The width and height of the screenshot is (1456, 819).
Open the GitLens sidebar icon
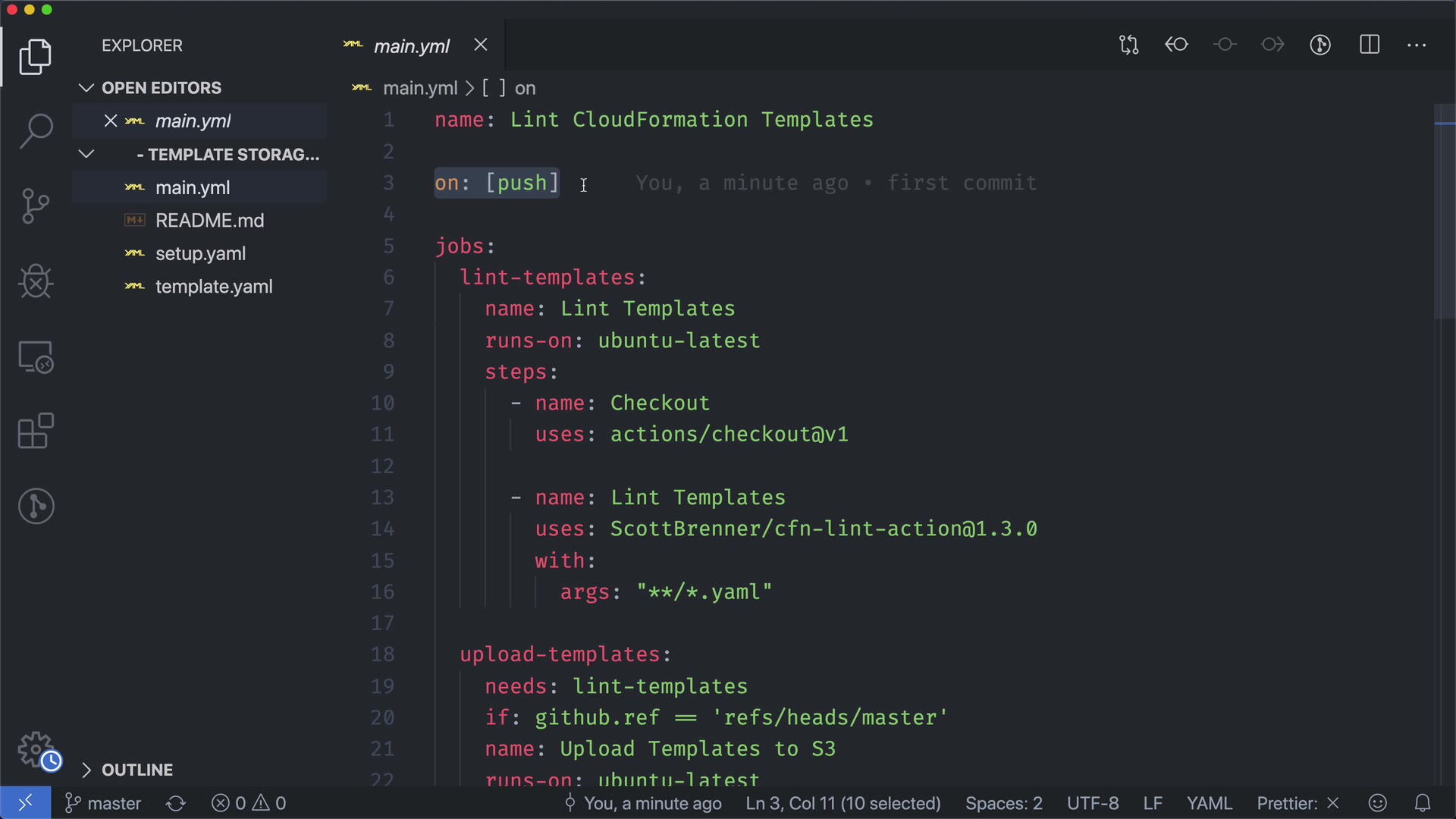click(x=36, y=506)
